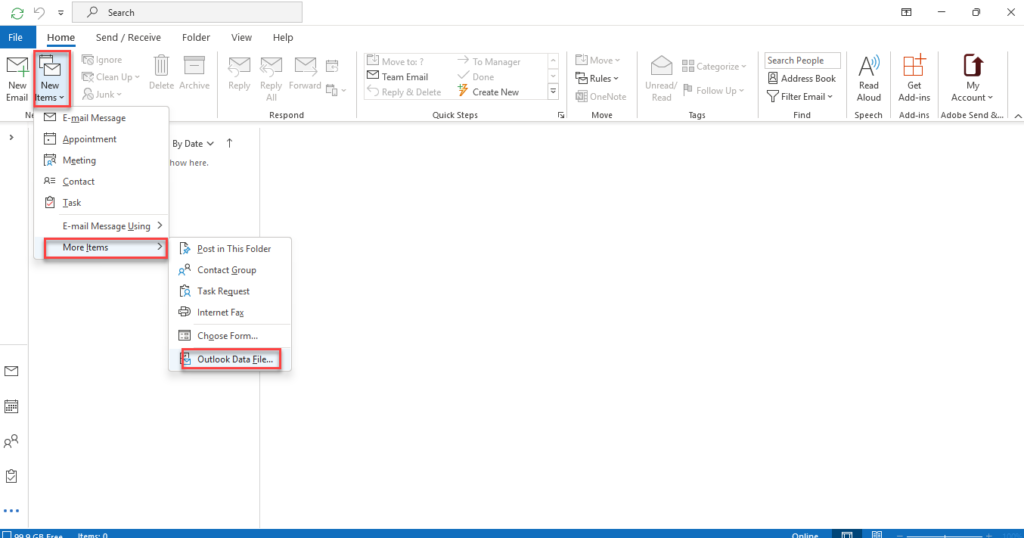Select Create New quick step
1024x538 pixels.
pos(488,92)
